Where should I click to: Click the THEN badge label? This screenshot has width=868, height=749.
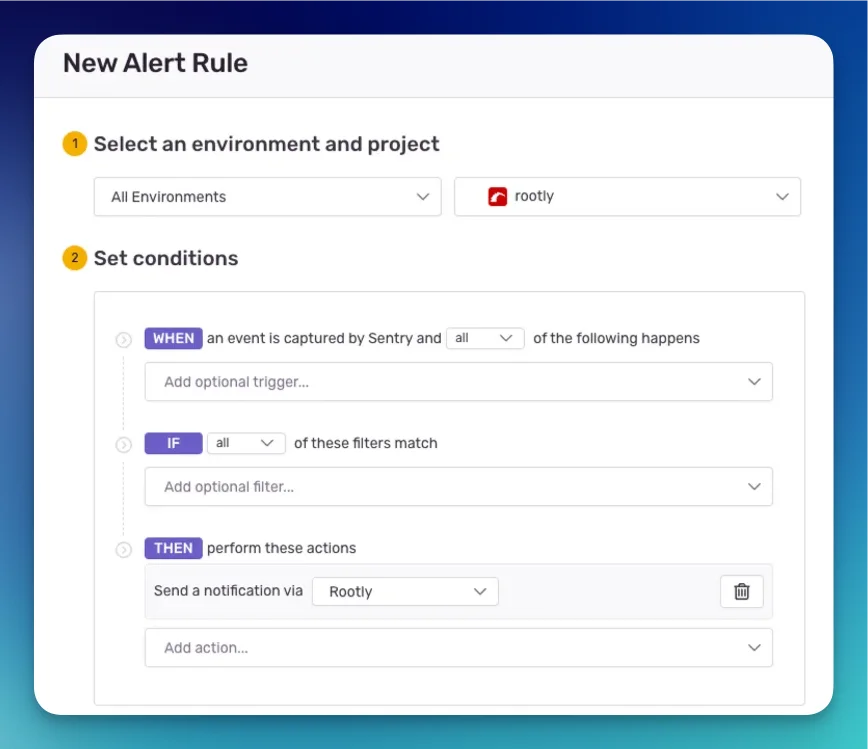[x=173, y=548]
